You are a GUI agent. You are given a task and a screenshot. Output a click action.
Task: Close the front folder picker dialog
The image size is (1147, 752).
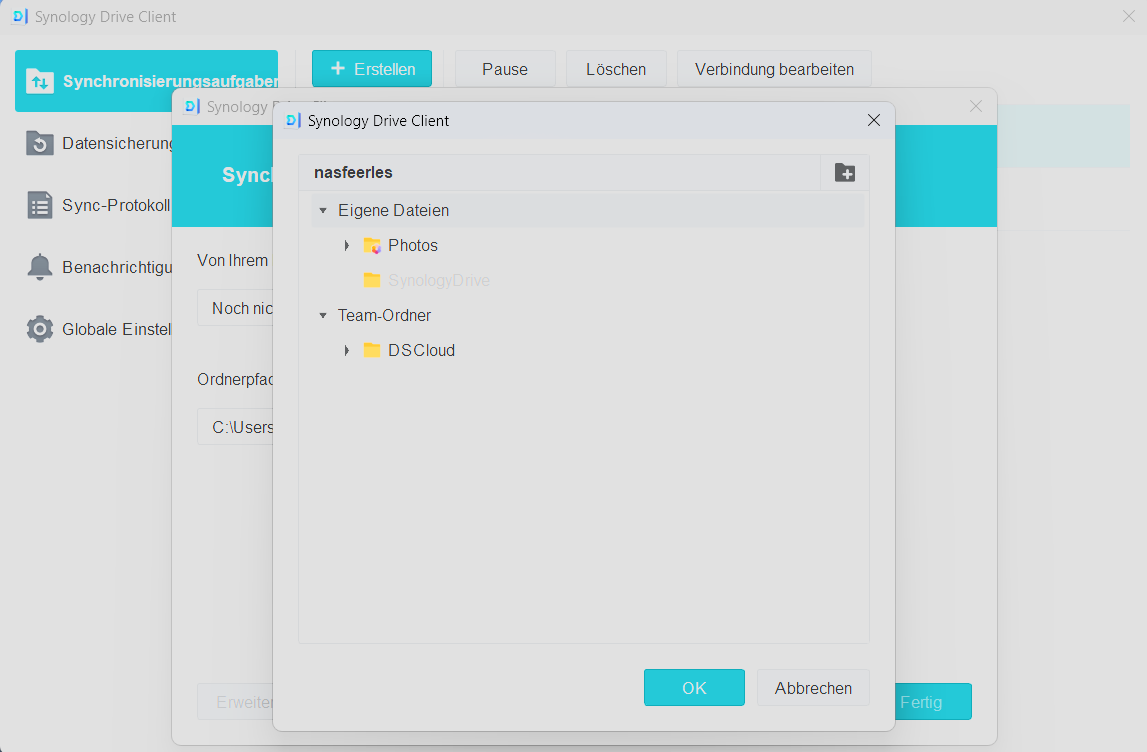(x=873, y=120)
